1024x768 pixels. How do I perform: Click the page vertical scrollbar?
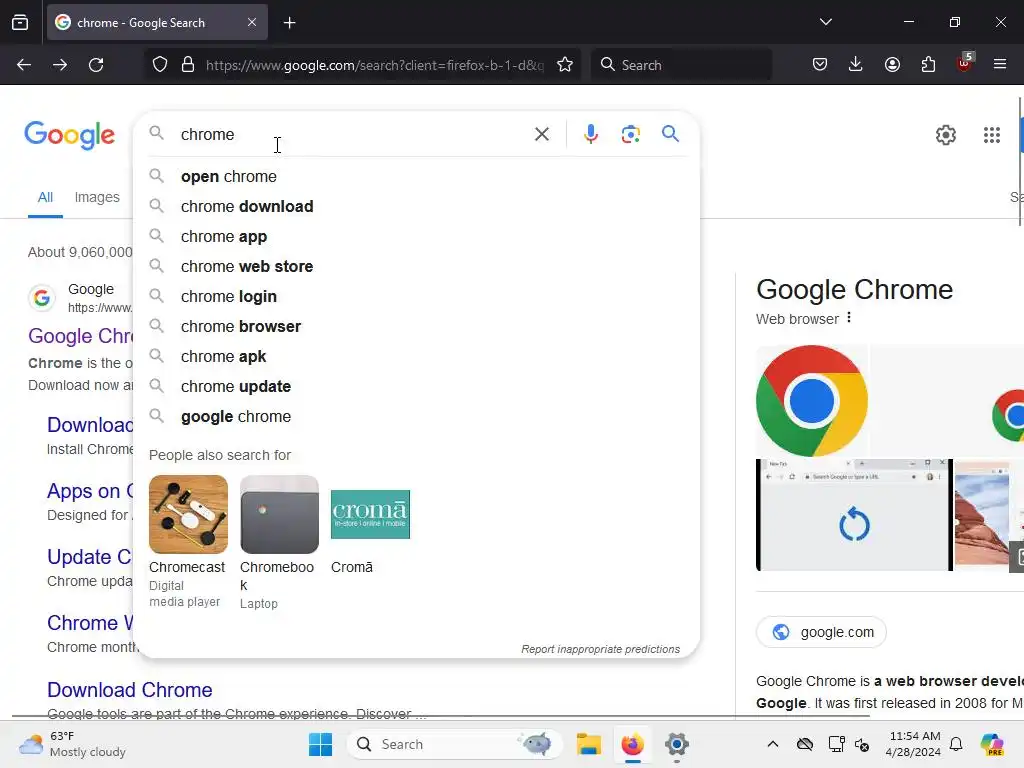(x=1021, y=162)
